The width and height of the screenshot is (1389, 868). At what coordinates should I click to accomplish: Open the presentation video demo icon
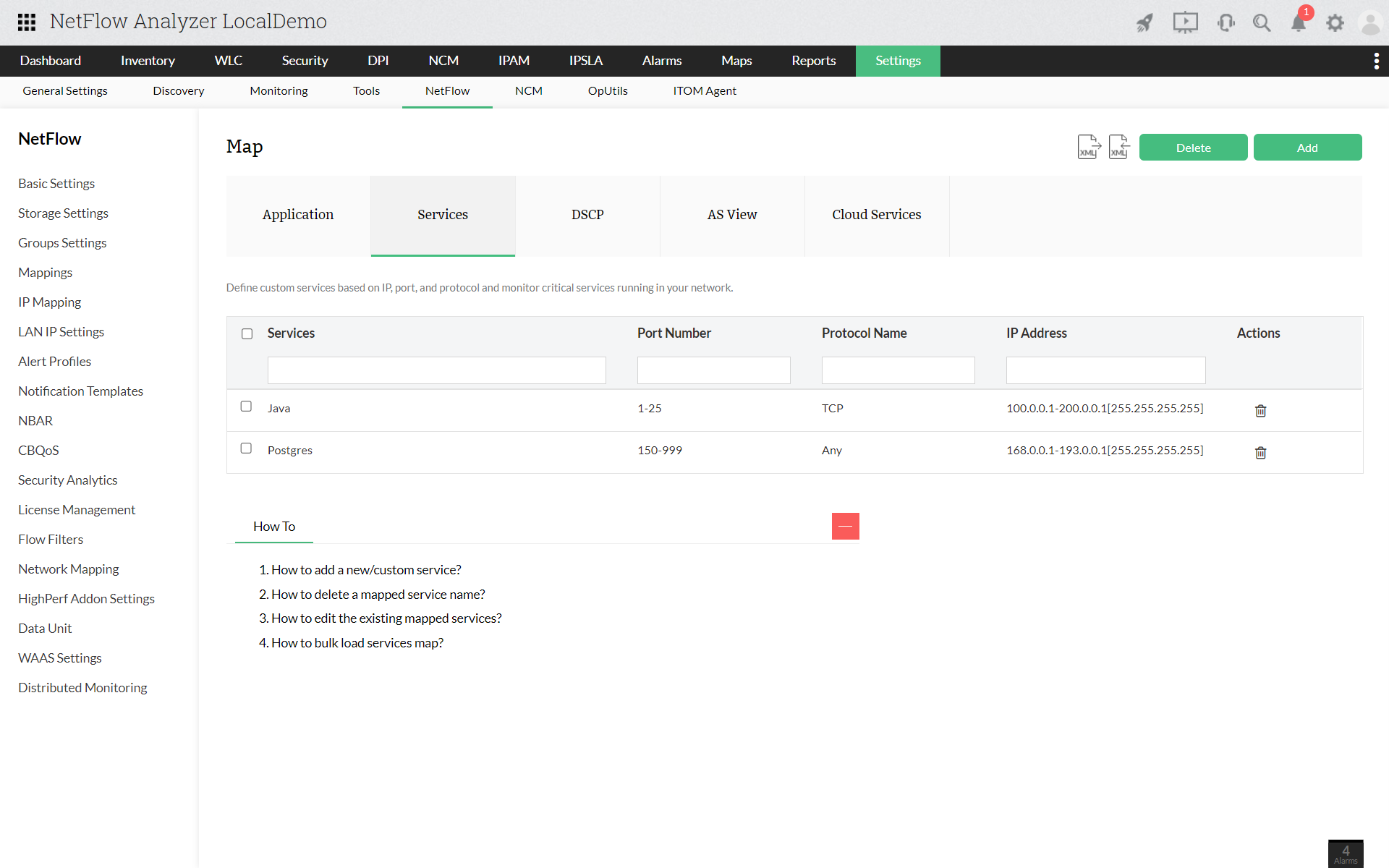tap(1185, 23)
